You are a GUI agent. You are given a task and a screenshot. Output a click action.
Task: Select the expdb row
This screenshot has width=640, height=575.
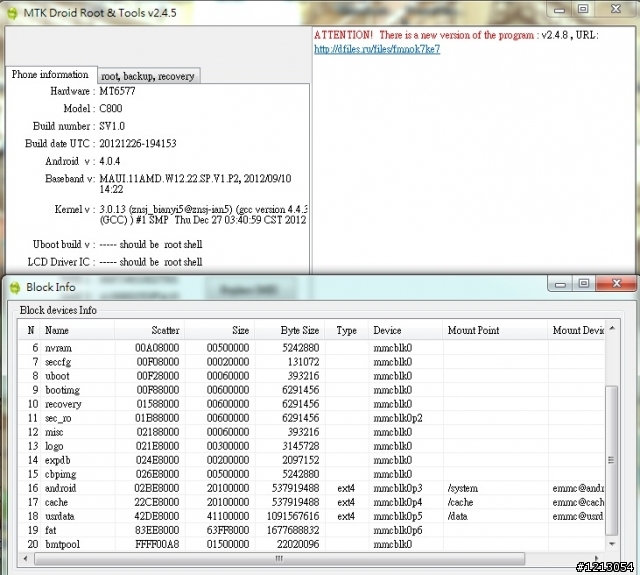pos(311,460)
